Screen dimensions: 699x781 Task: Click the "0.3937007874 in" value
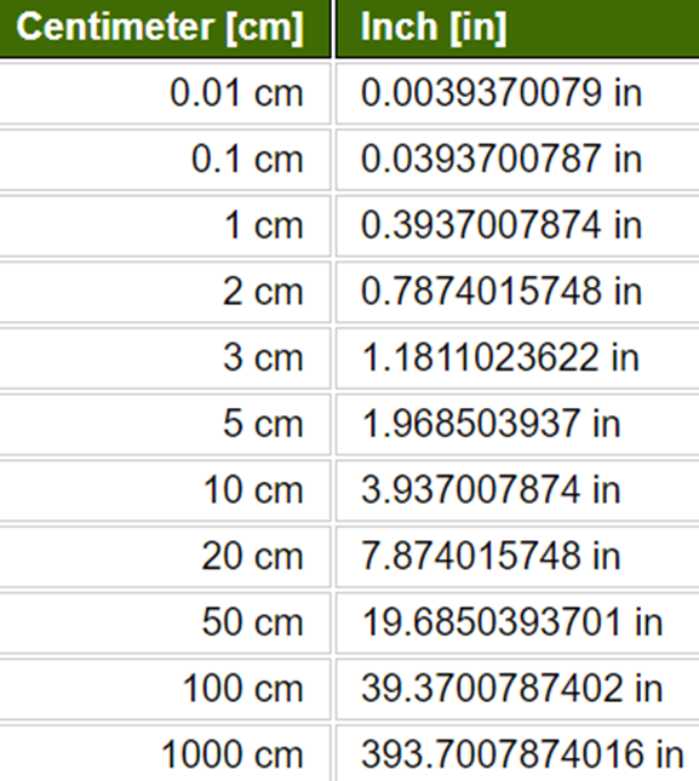point(501,225)
